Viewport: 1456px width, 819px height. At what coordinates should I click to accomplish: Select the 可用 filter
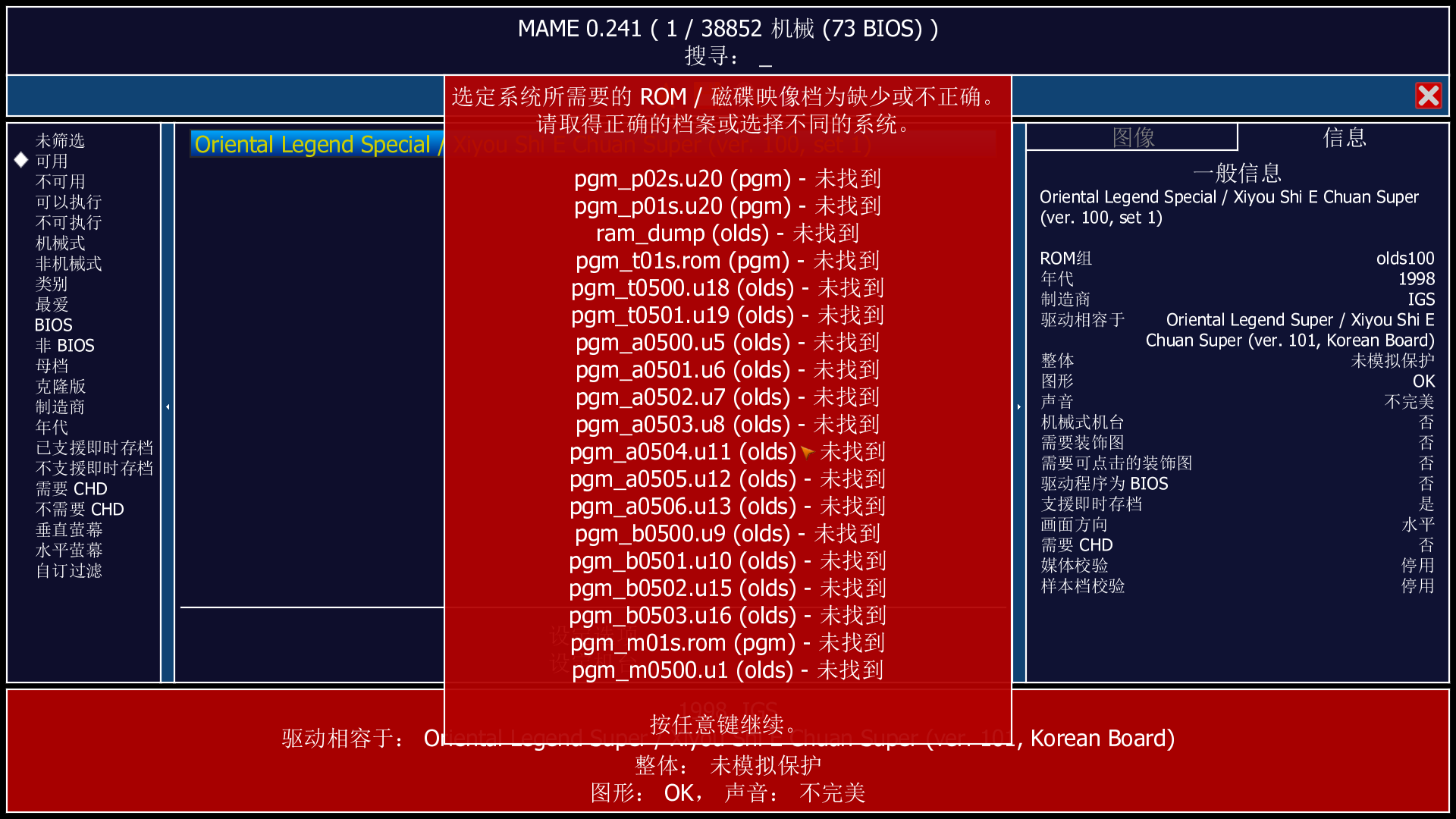coord(52,161)
